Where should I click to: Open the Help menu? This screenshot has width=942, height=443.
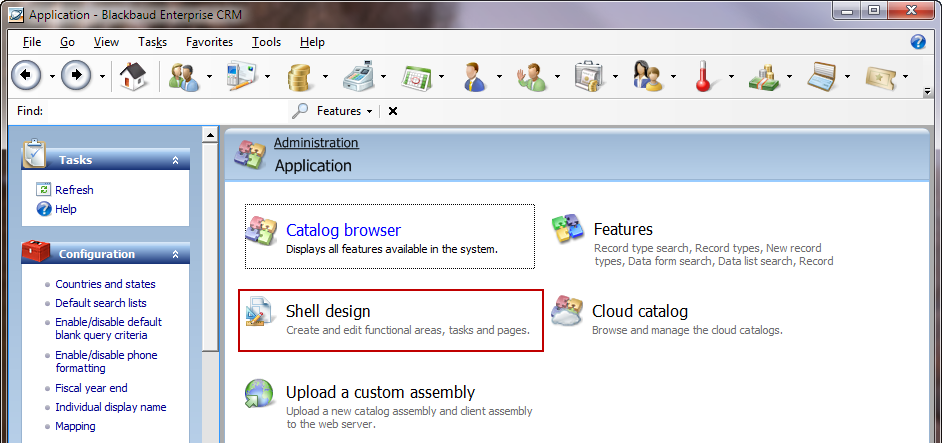[312, 42]
